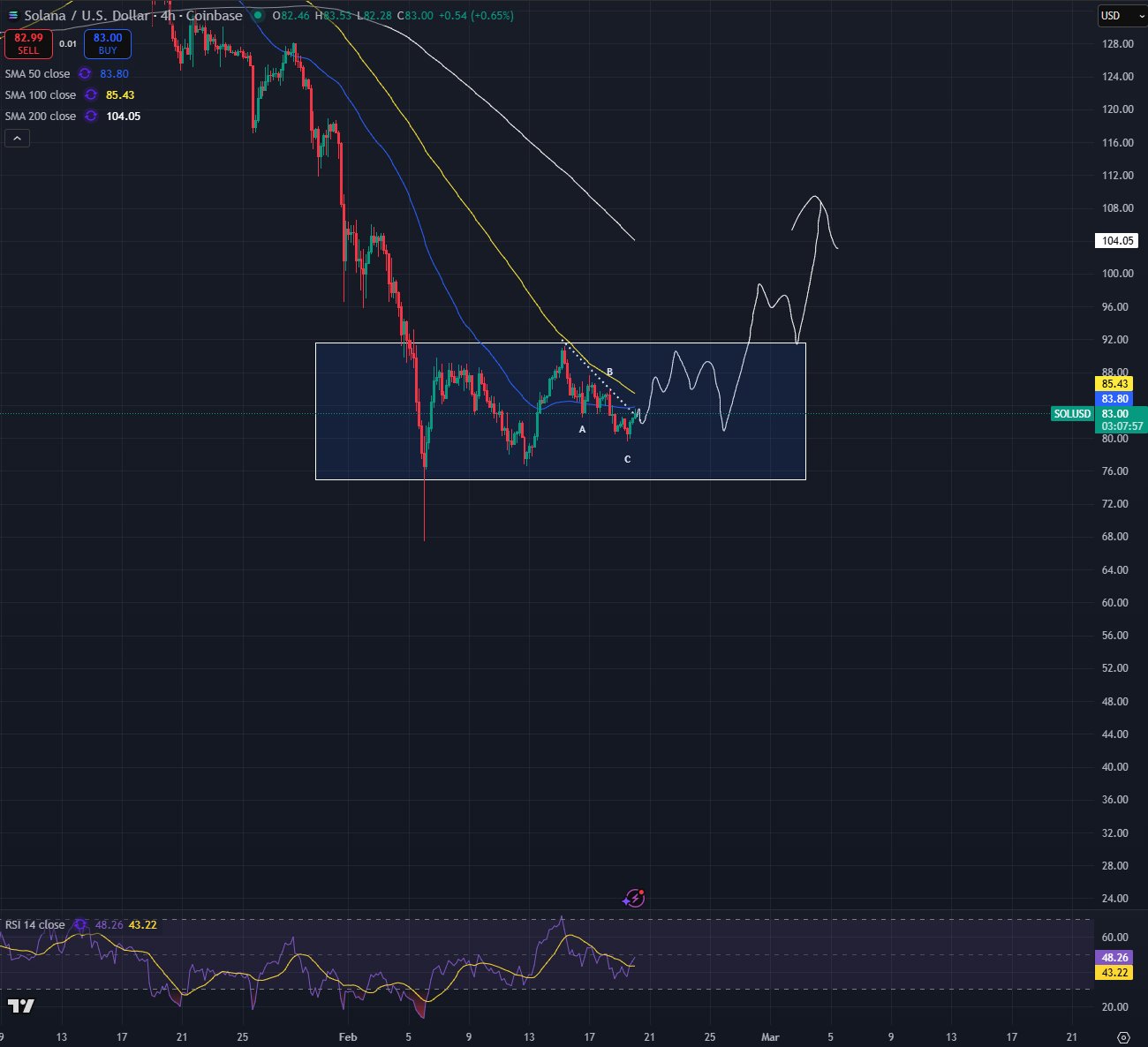
Task: Toggle visibility of RSI 14 close legend entry
Action: coord(34,925)
